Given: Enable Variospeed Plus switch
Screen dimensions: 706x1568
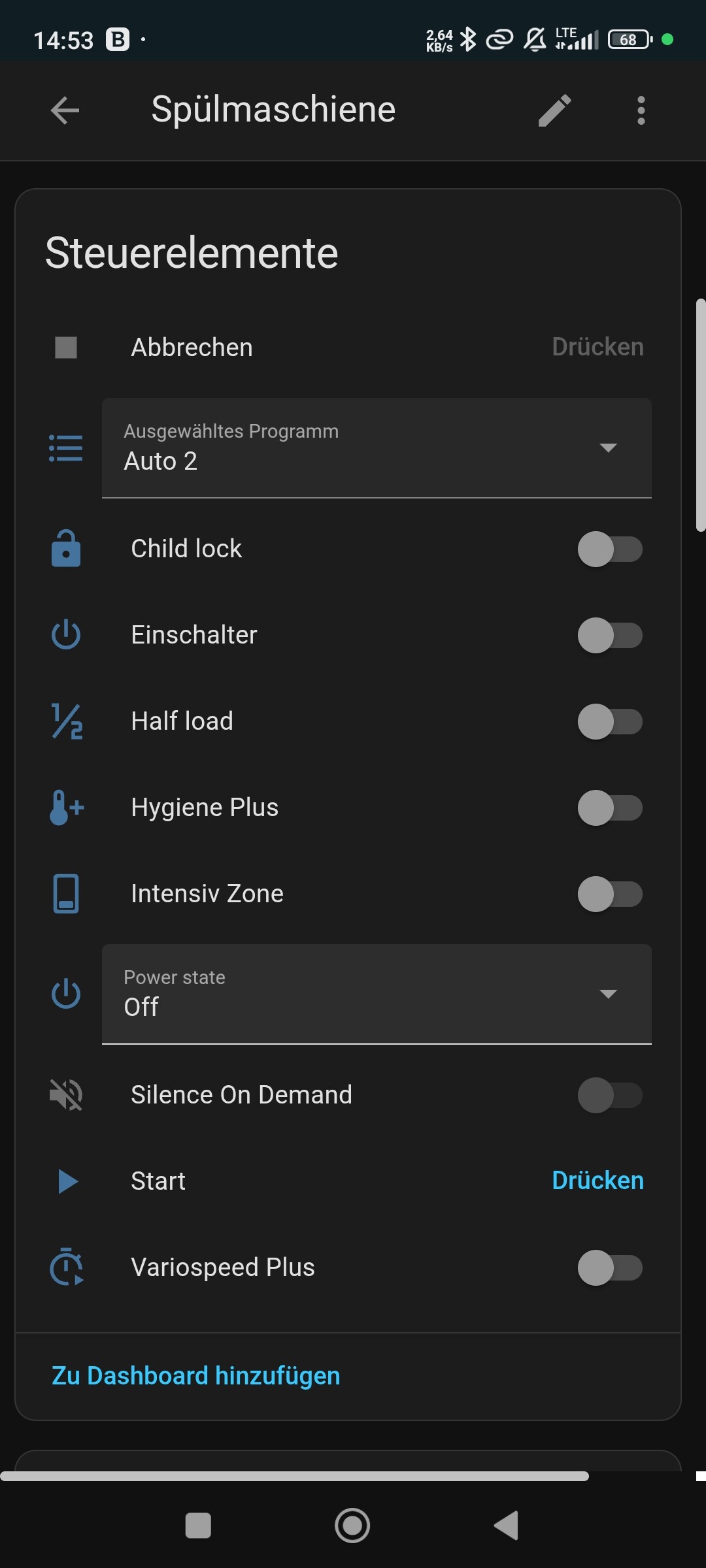Looking at the screenshot, I should [x=609, y=1267].
